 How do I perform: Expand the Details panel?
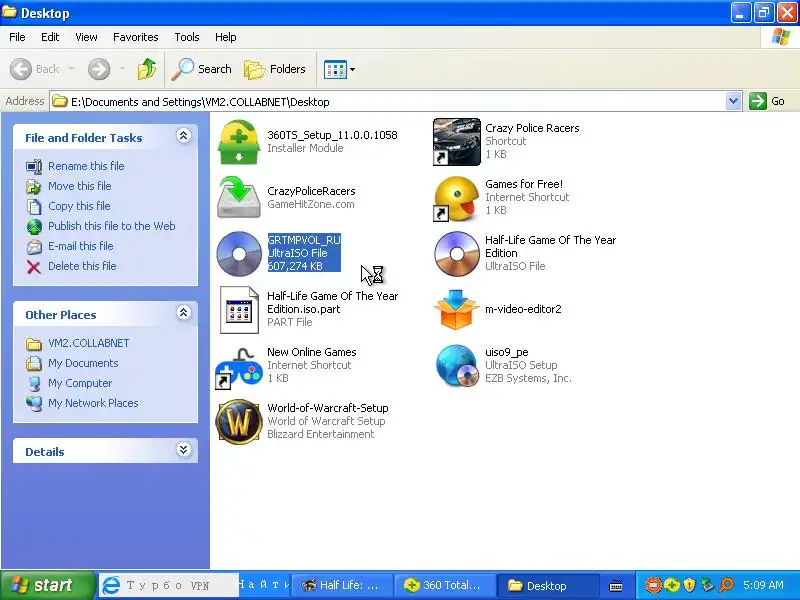pyautogui.click(x=184, y=449)
